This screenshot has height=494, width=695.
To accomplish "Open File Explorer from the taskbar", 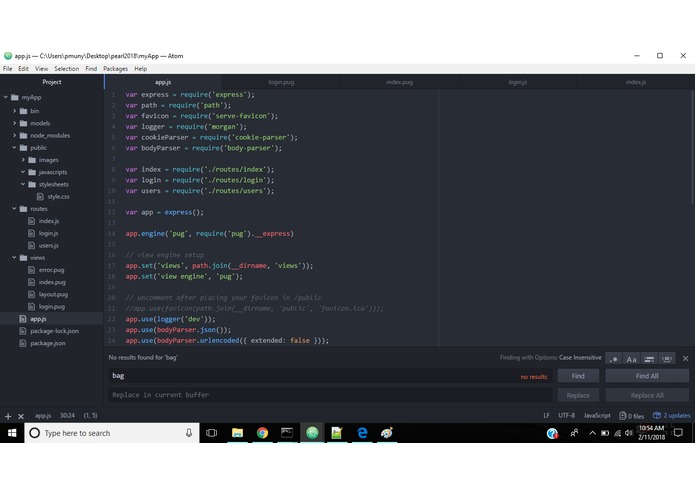I will click(x=238, y=433).
